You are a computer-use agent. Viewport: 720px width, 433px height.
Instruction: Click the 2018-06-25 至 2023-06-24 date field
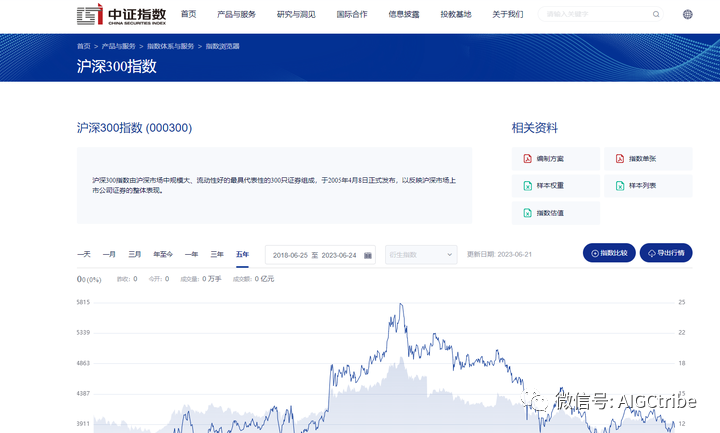[x=320, y=255]
